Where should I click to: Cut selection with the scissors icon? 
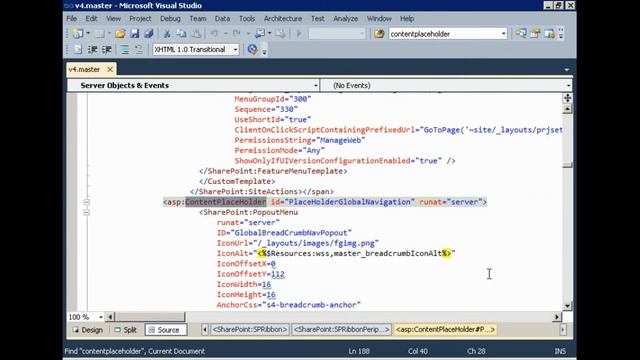[x=167, y=34]
